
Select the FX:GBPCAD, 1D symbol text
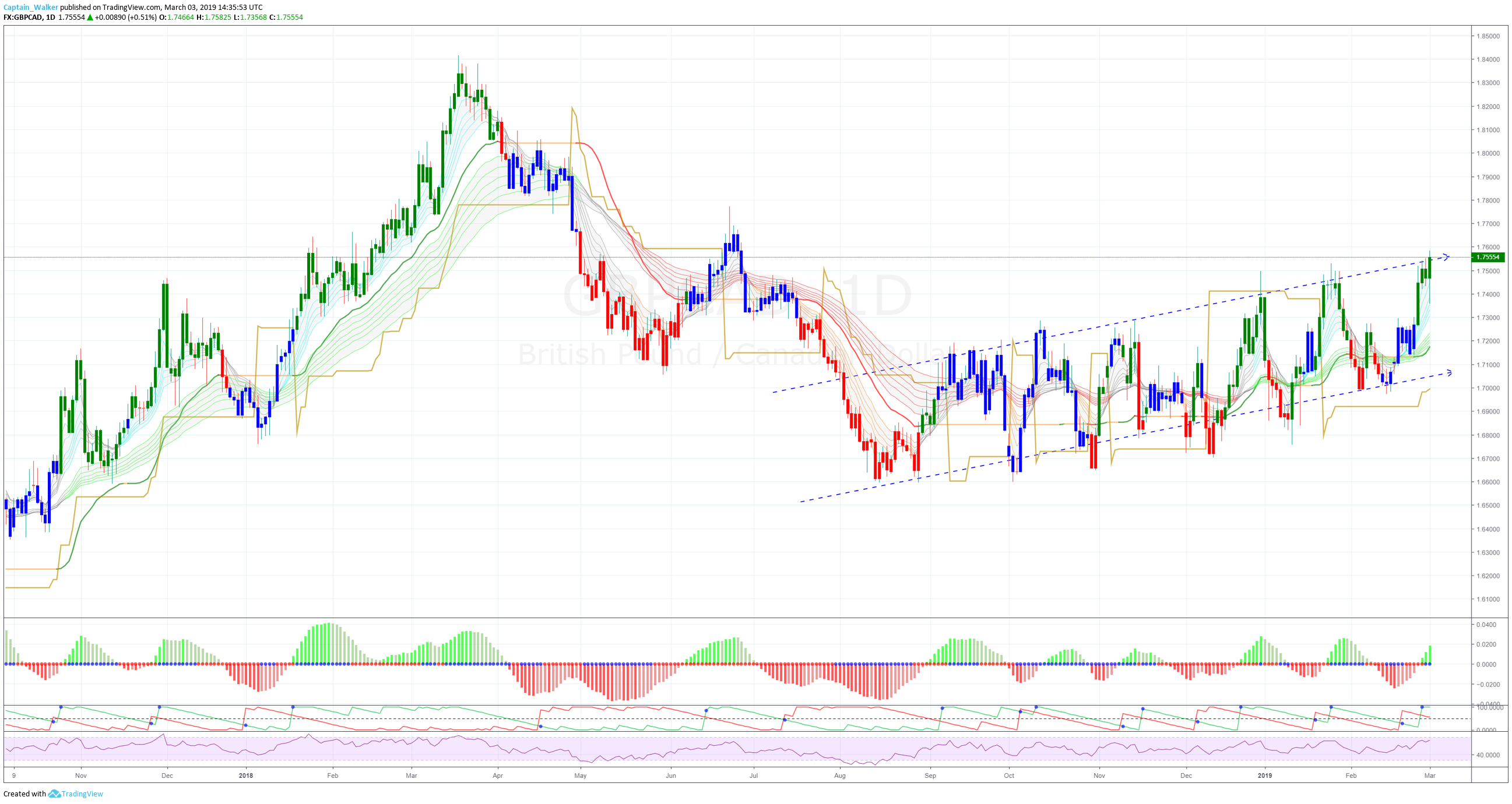tap(29, 17)
